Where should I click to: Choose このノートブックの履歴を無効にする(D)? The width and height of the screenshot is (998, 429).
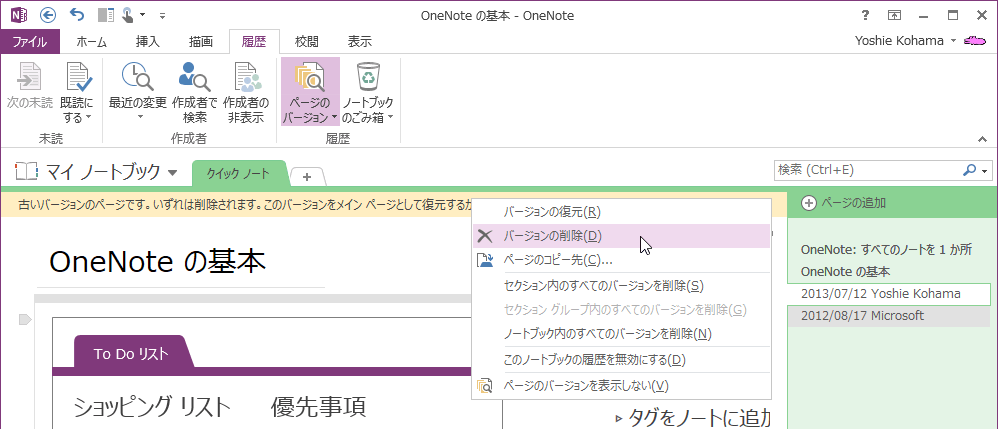[x=621, y=360]
